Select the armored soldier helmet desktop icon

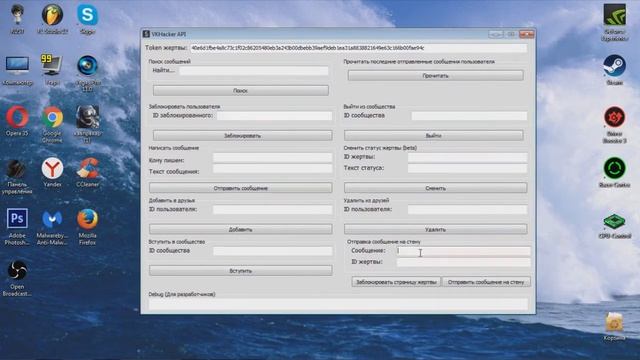(87, 118)
